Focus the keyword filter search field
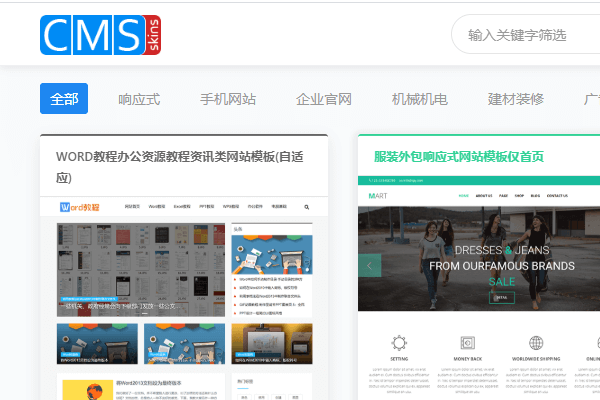 coord(526,35)
